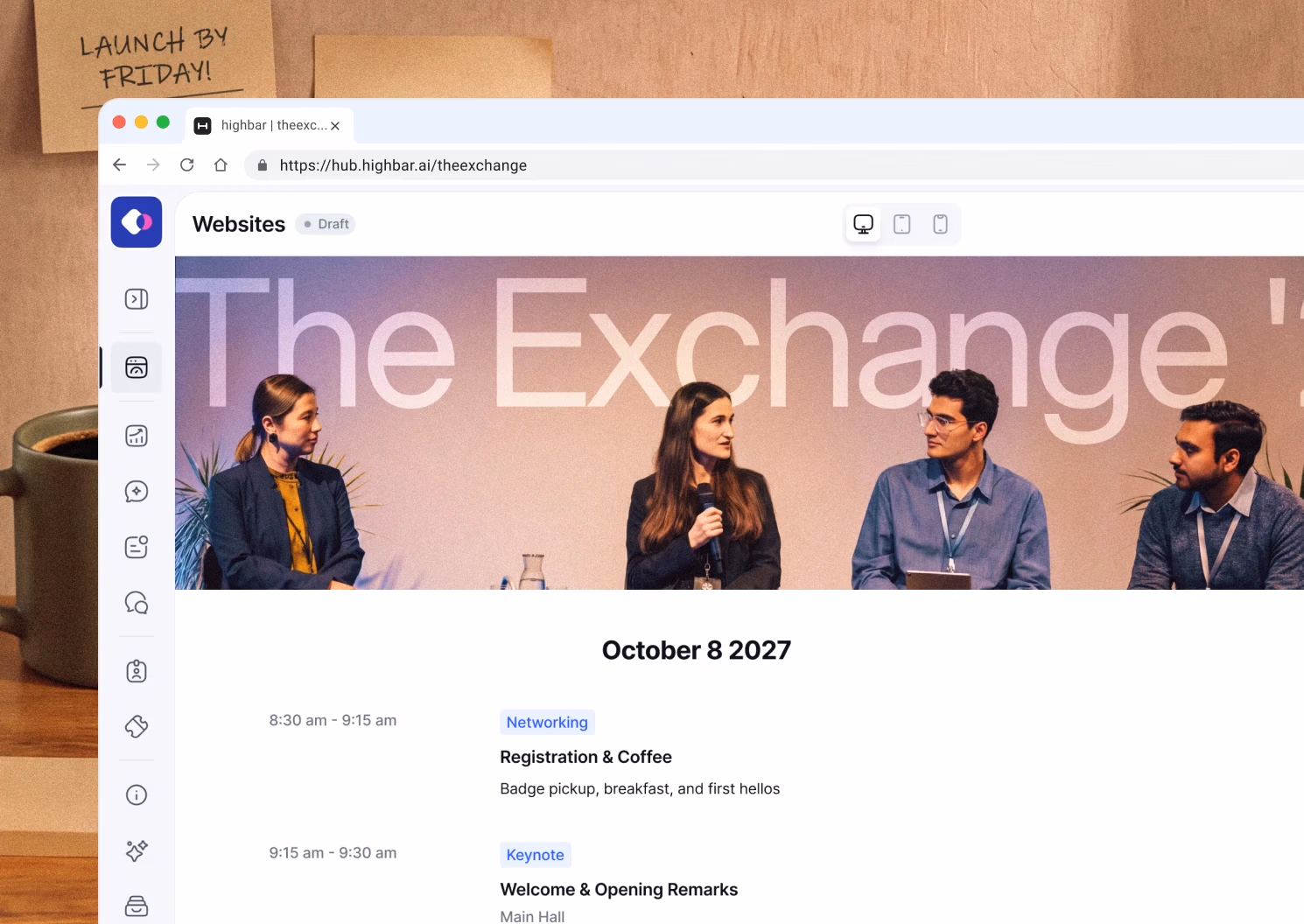The width and height of the screenshot is (1304, 924).
Task: Open the info circle sidebar icon
Action: pyautogui.click(x=137, y=794)
